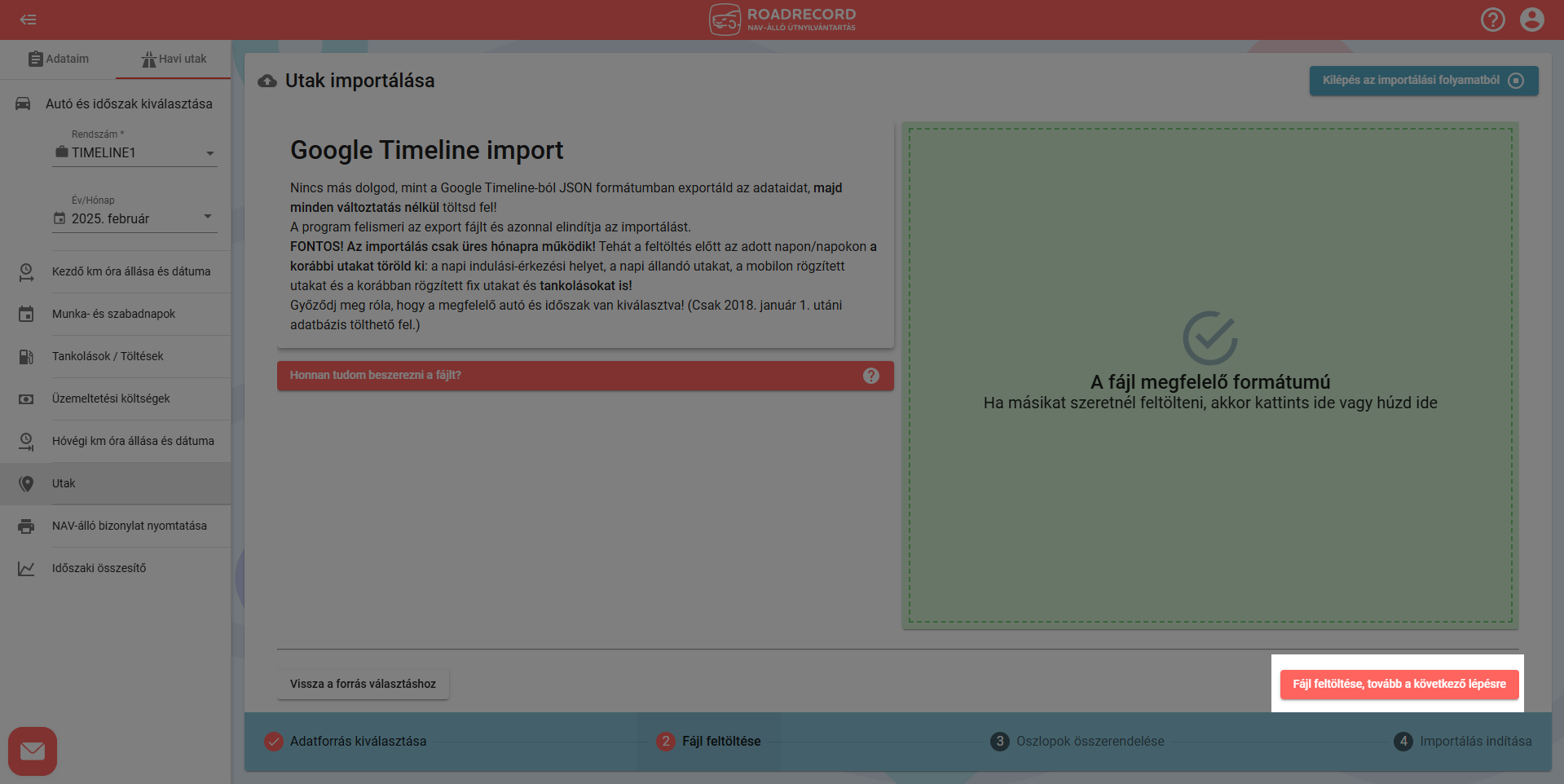Select step 4 Importálás indítása
This screenshot has width=1564, height=784.
[x=1462, y=742]
